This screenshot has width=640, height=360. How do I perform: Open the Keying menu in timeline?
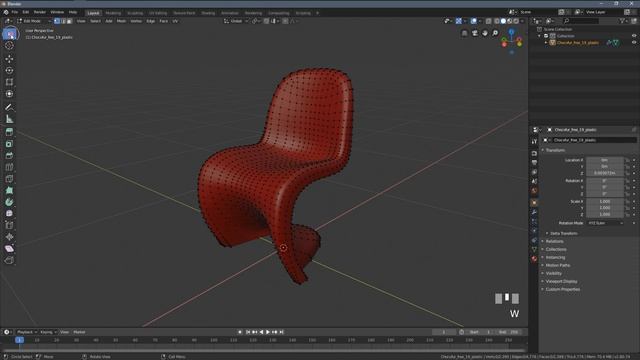(x=48, y=332)
